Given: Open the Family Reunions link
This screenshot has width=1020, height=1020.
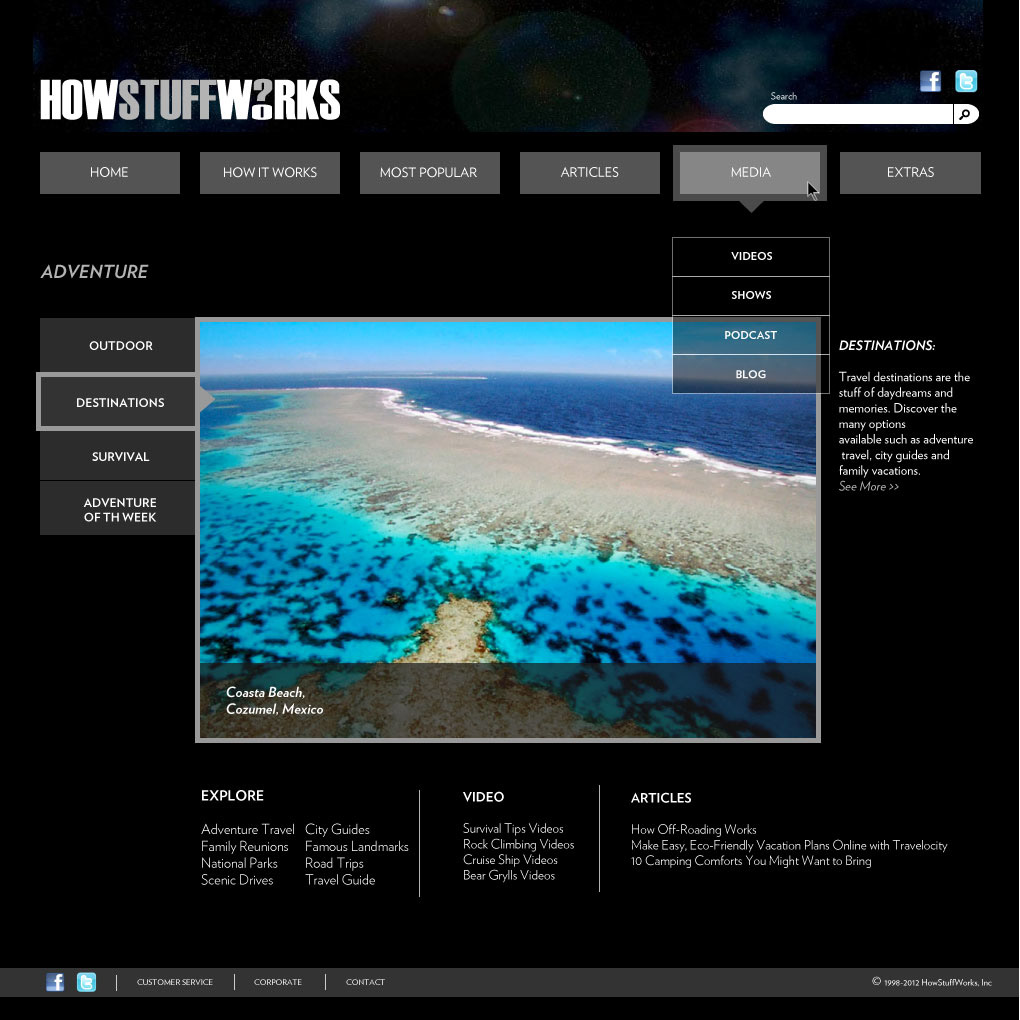Looking at the screenshot, I should pyautogui.click(x=244, y=846).
